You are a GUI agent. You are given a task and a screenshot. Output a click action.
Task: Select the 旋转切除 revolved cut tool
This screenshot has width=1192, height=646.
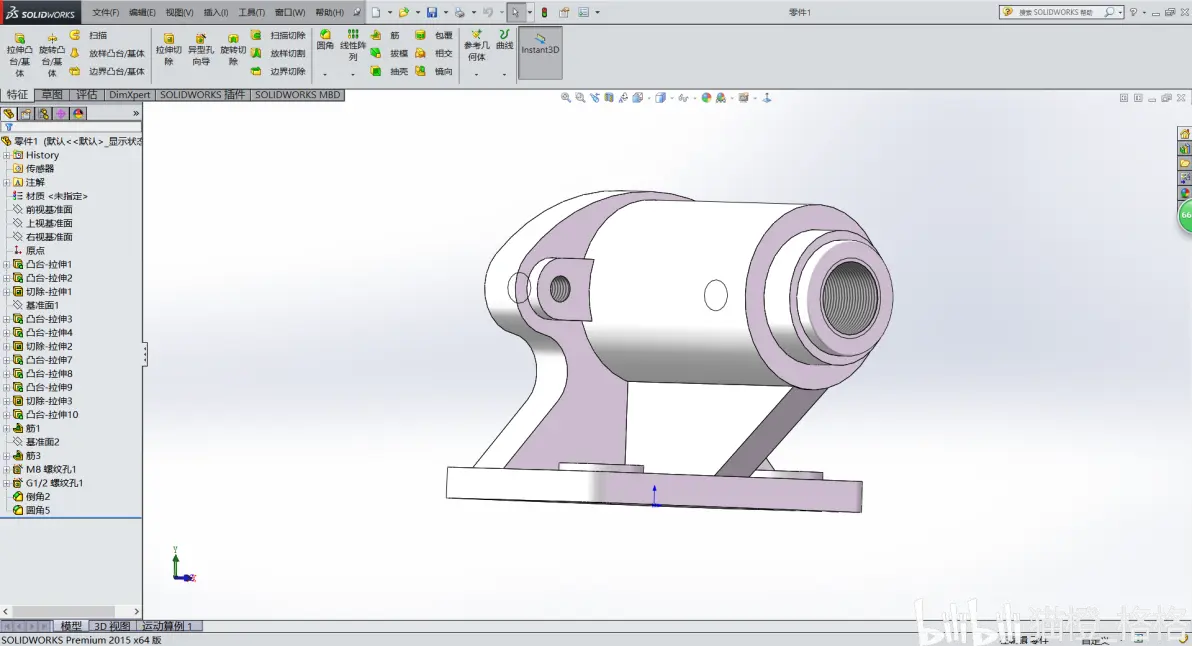pyautogui.click(x=233, y=49)
